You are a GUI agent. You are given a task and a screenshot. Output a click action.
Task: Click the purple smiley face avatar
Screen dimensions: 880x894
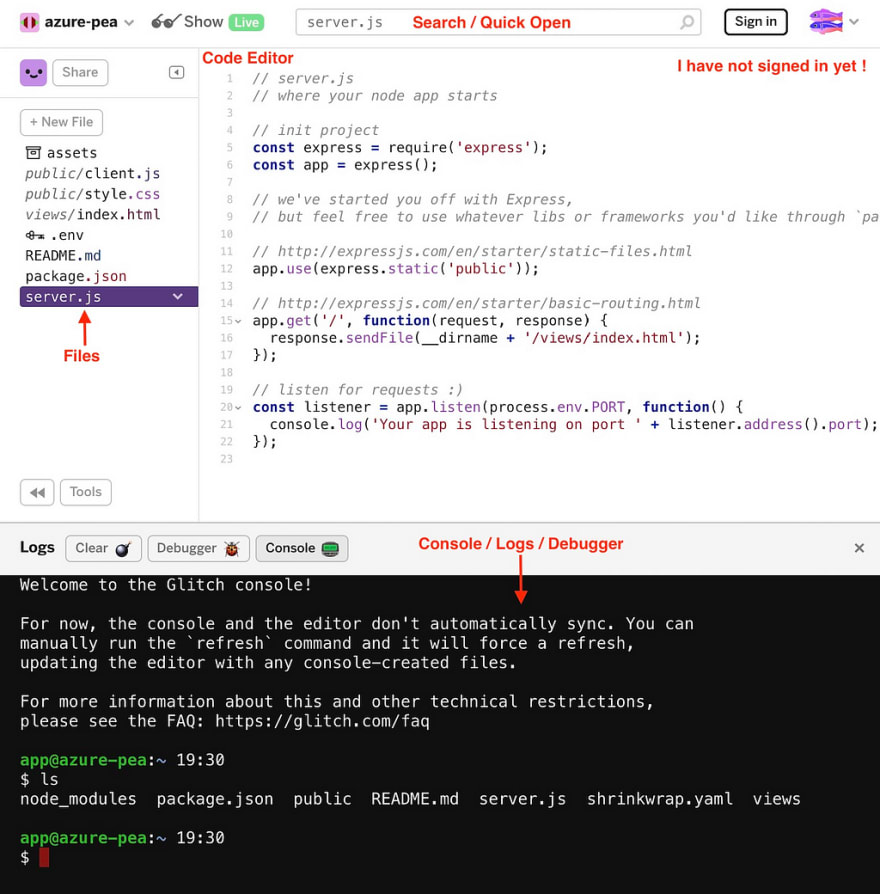(x=33, y=72)
